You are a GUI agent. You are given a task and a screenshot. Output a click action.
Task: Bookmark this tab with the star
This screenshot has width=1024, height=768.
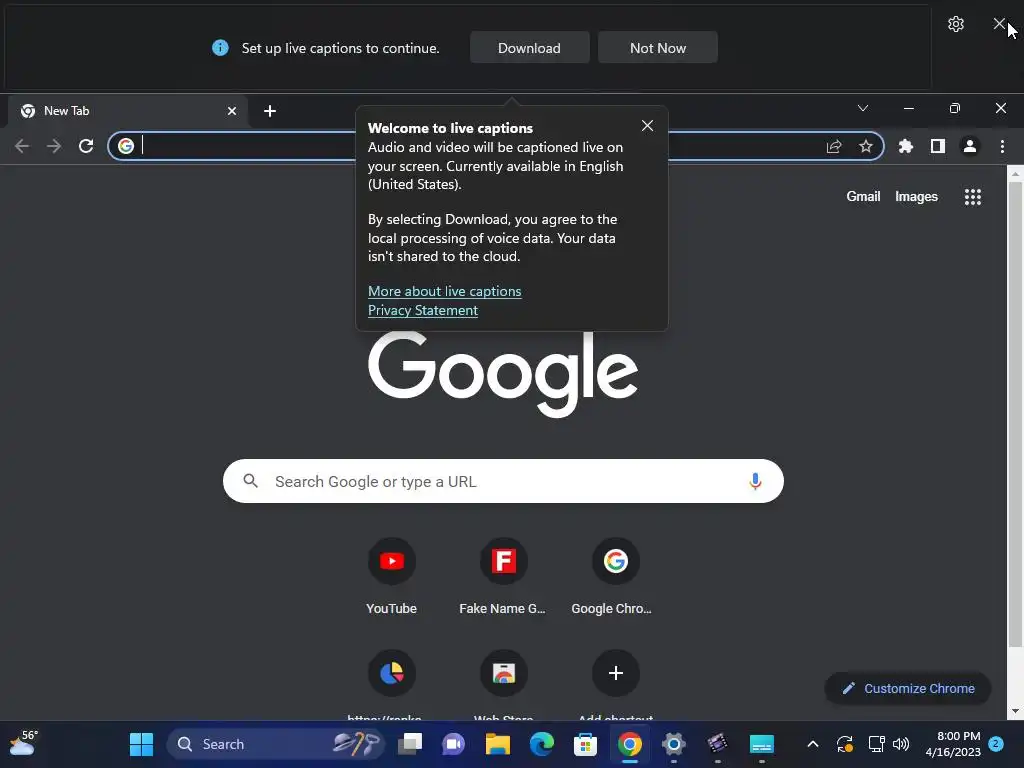pyautogui.click(x=866, y=146)
